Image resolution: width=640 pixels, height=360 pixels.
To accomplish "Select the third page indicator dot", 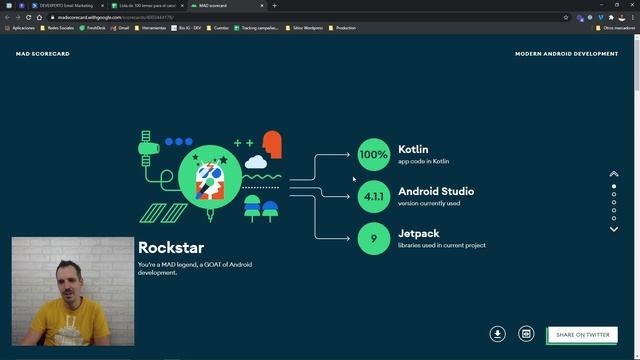I will pyautogui.click(x=614, y=202).
